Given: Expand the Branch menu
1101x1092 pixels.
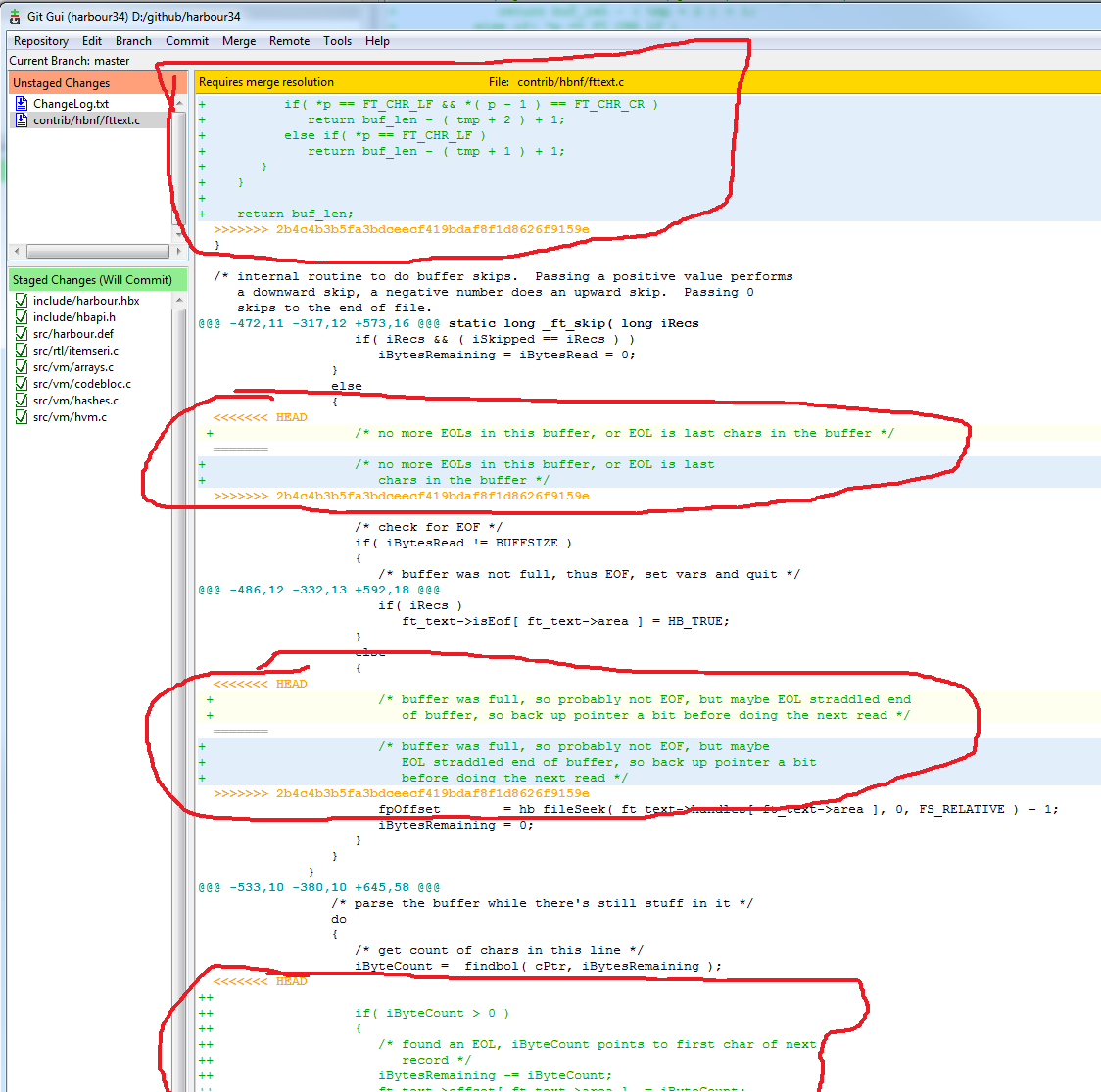Looking at the screenshot, I should tap(133, 41).
